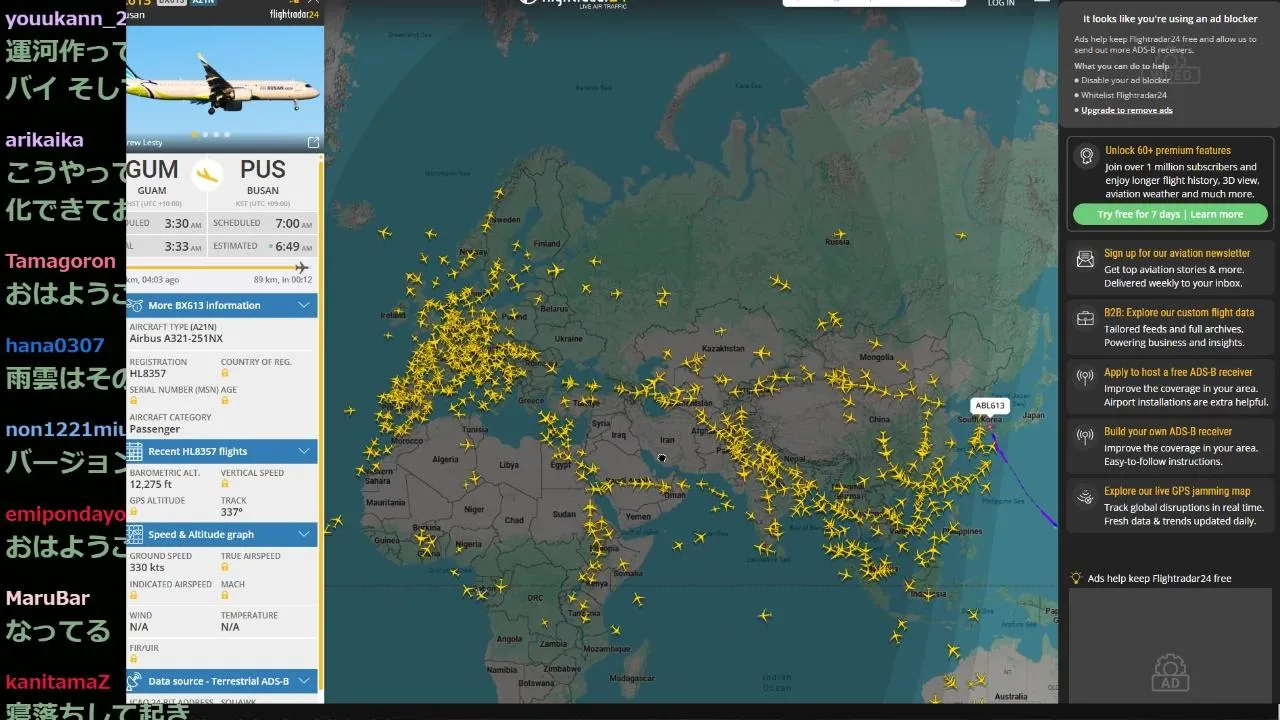Click lock icon under GPS Altitude
The width and height of the screenshot is (1280, 720).
pyautogui.click(x=133, y=511)
